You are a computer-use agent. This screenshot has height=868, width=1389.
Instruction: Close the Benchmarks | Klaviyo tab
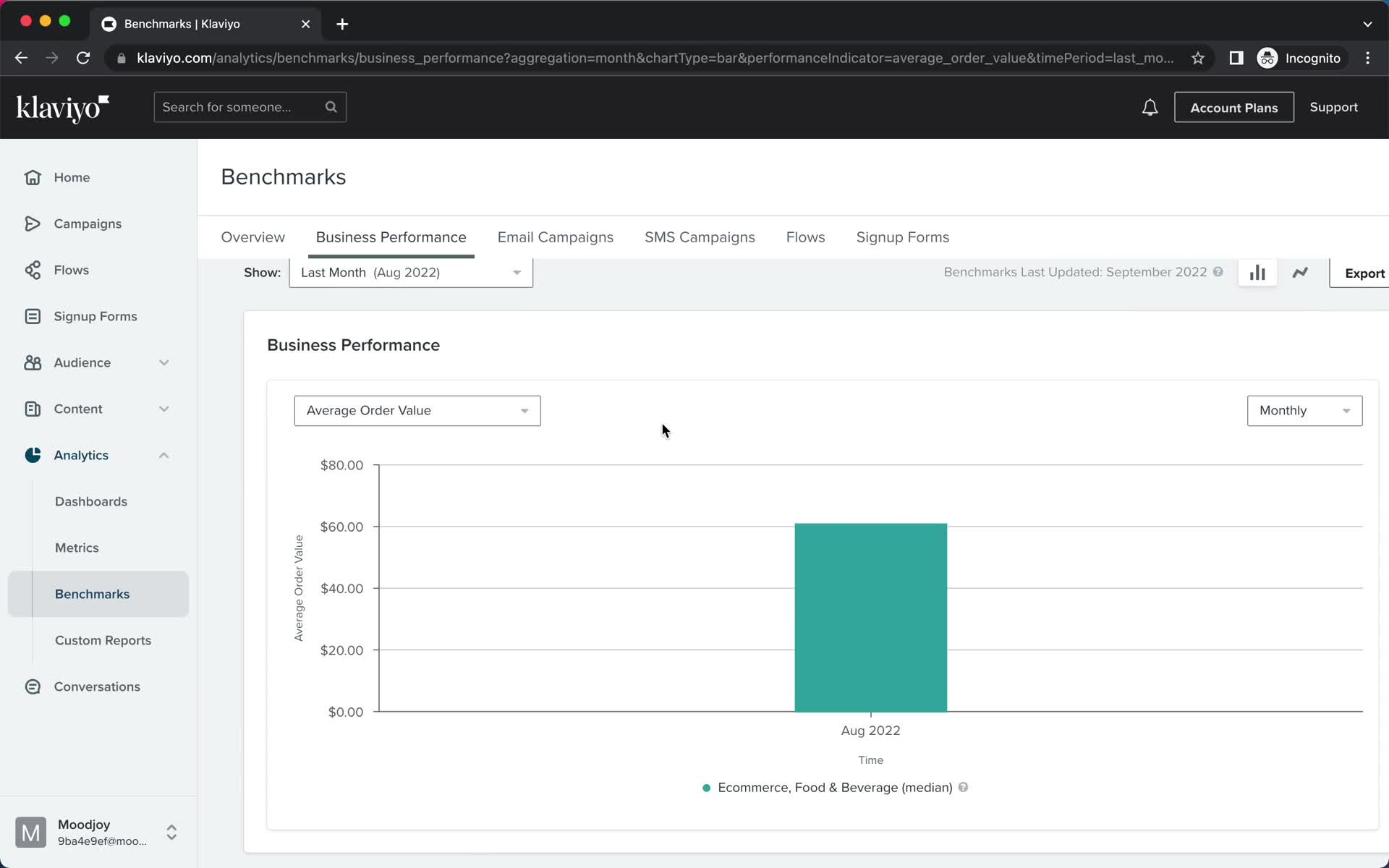(x=305, y=24)
